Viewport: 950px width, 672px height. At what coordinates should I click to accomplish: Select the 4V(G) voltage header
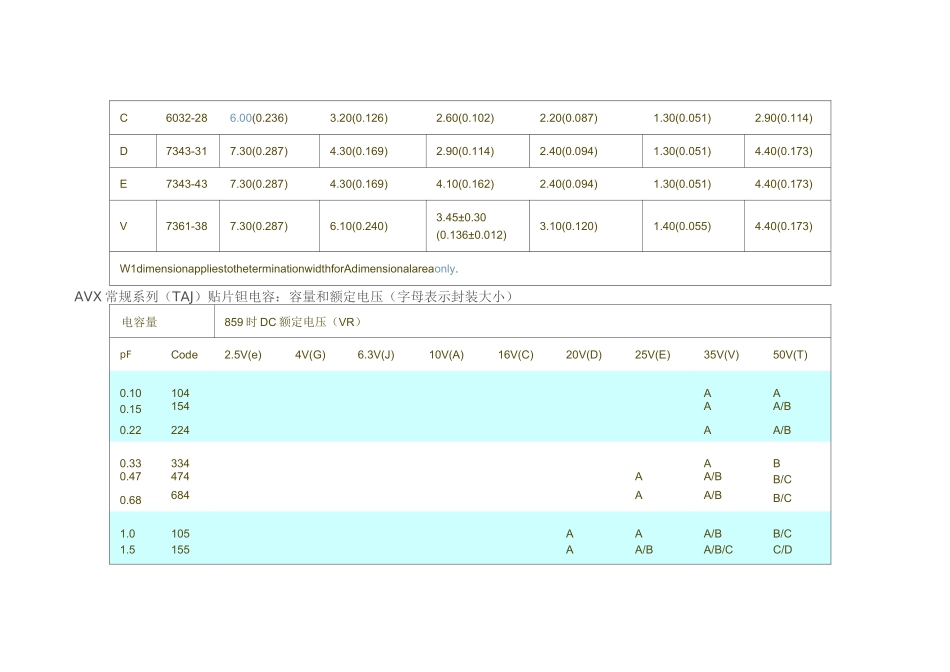tap(310, 355)
